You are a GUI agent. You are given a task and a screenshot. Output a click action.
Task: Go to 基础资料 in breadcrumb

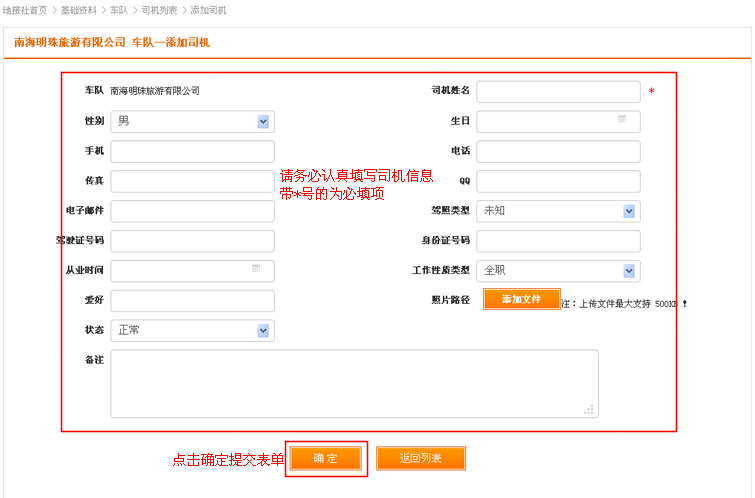79,10
